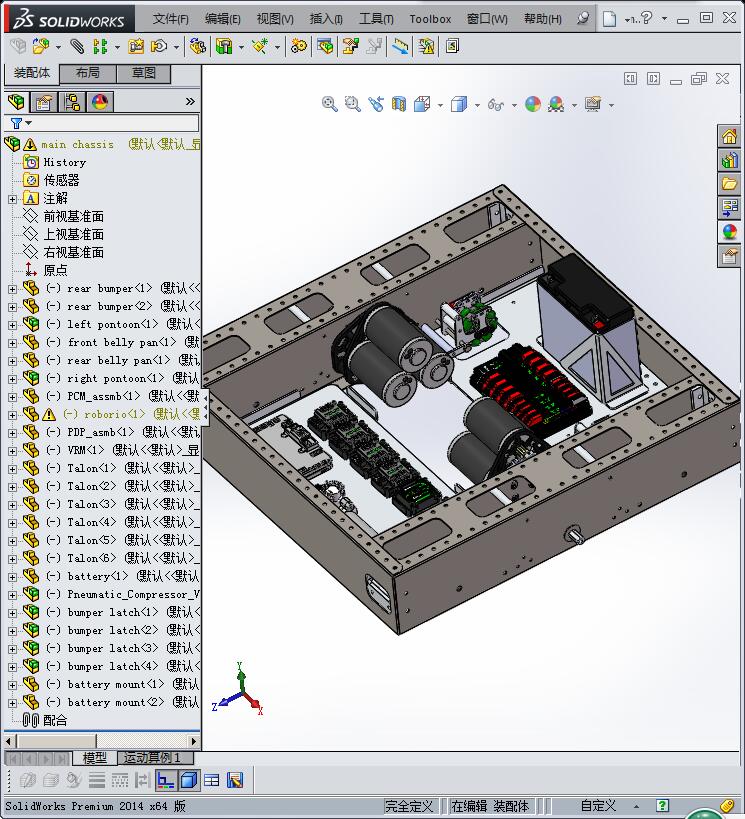Click the Zoom to Fit magnifier icon
This screenshot has height=819, width=745.
(329, 104)
